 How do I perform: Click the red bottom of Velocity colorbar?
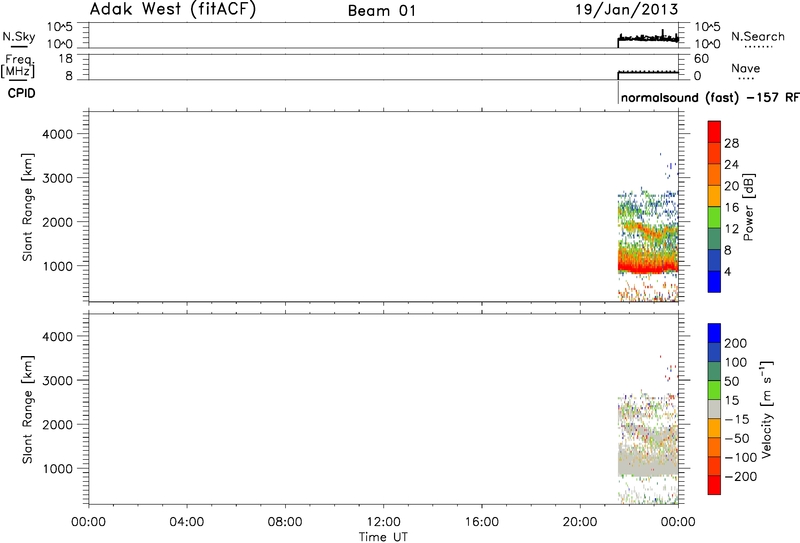714,485
